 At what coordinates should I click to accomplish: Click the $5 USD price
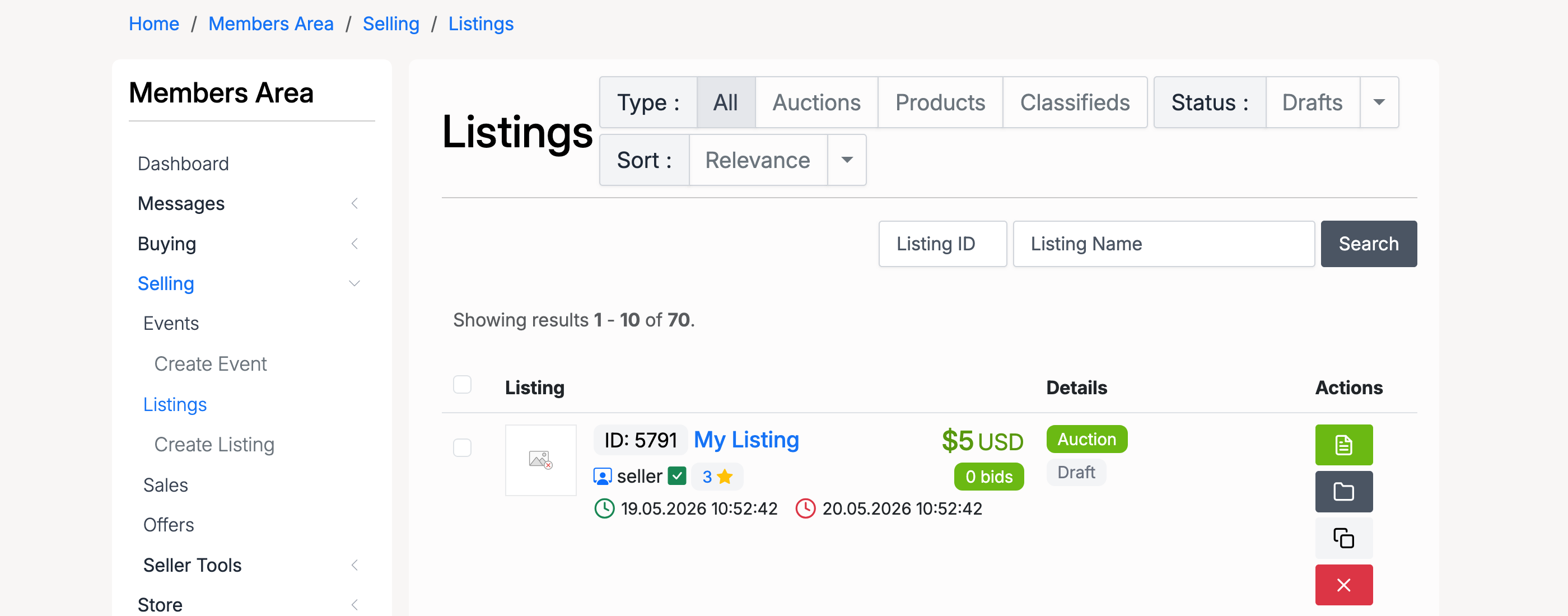coord(982,441)
